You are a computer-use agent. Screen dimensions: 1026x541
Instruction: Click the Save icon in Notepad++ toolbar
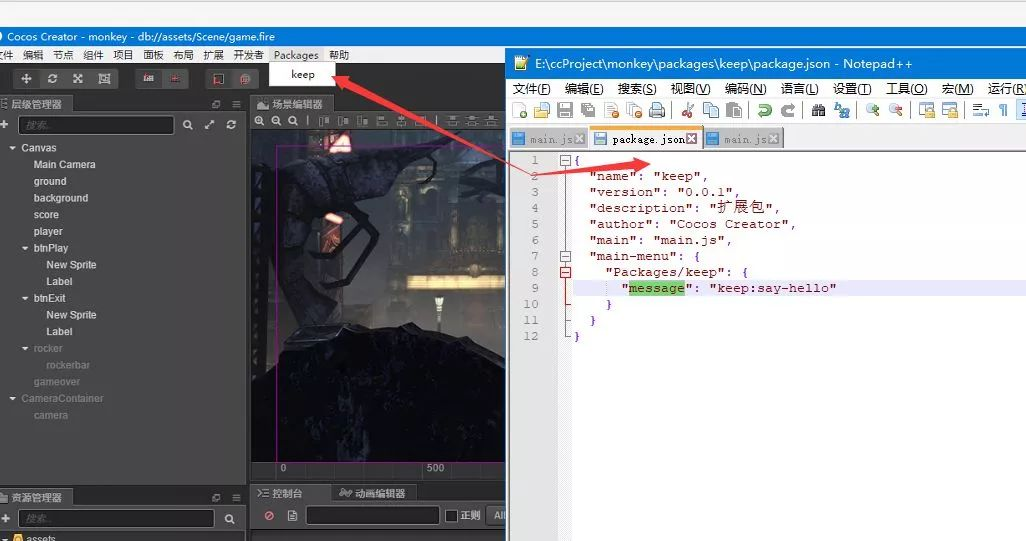click(565, 110)
